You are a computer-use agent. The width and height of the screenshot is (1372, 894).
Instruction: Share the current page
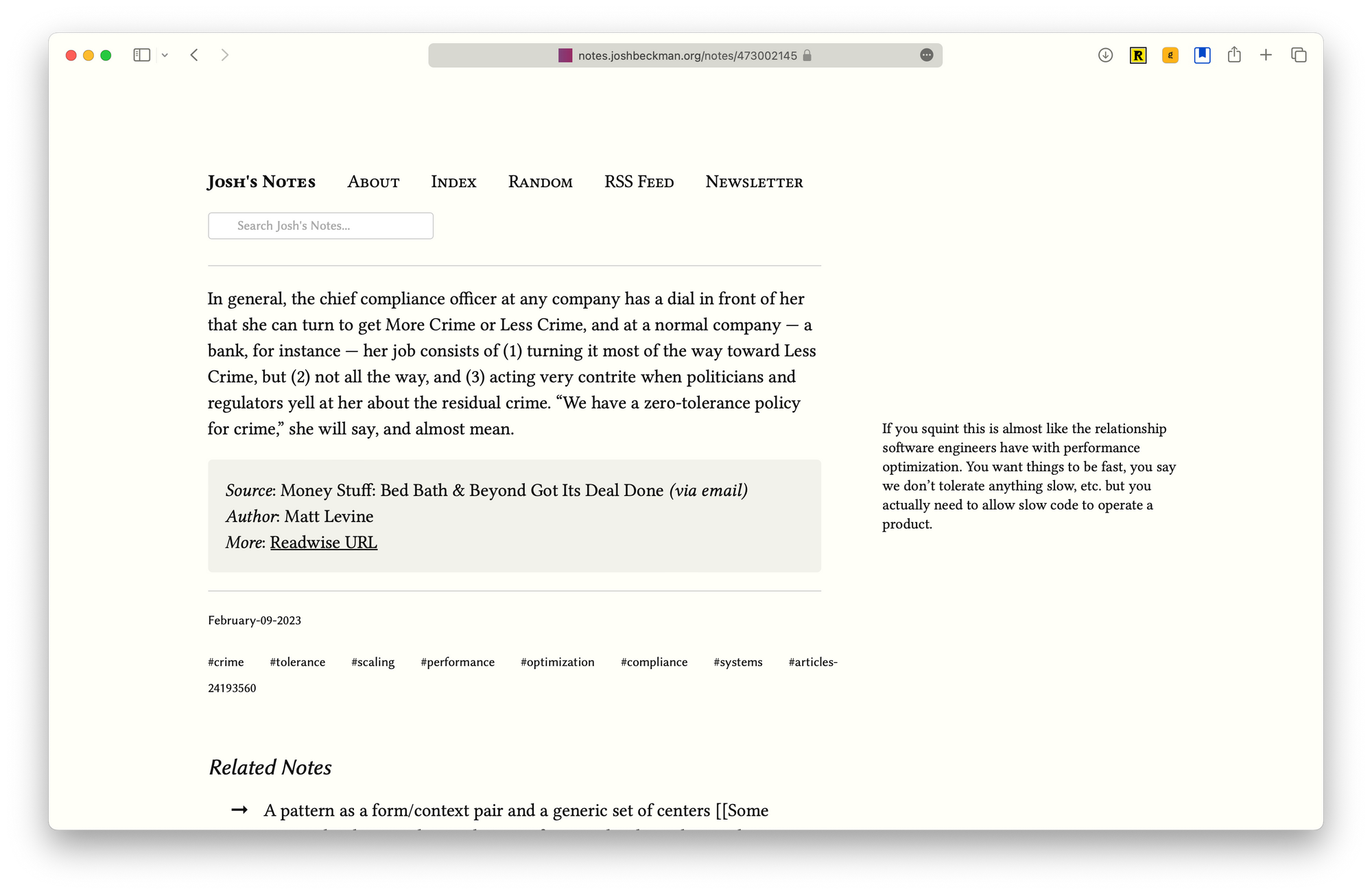click(1234, 55)
